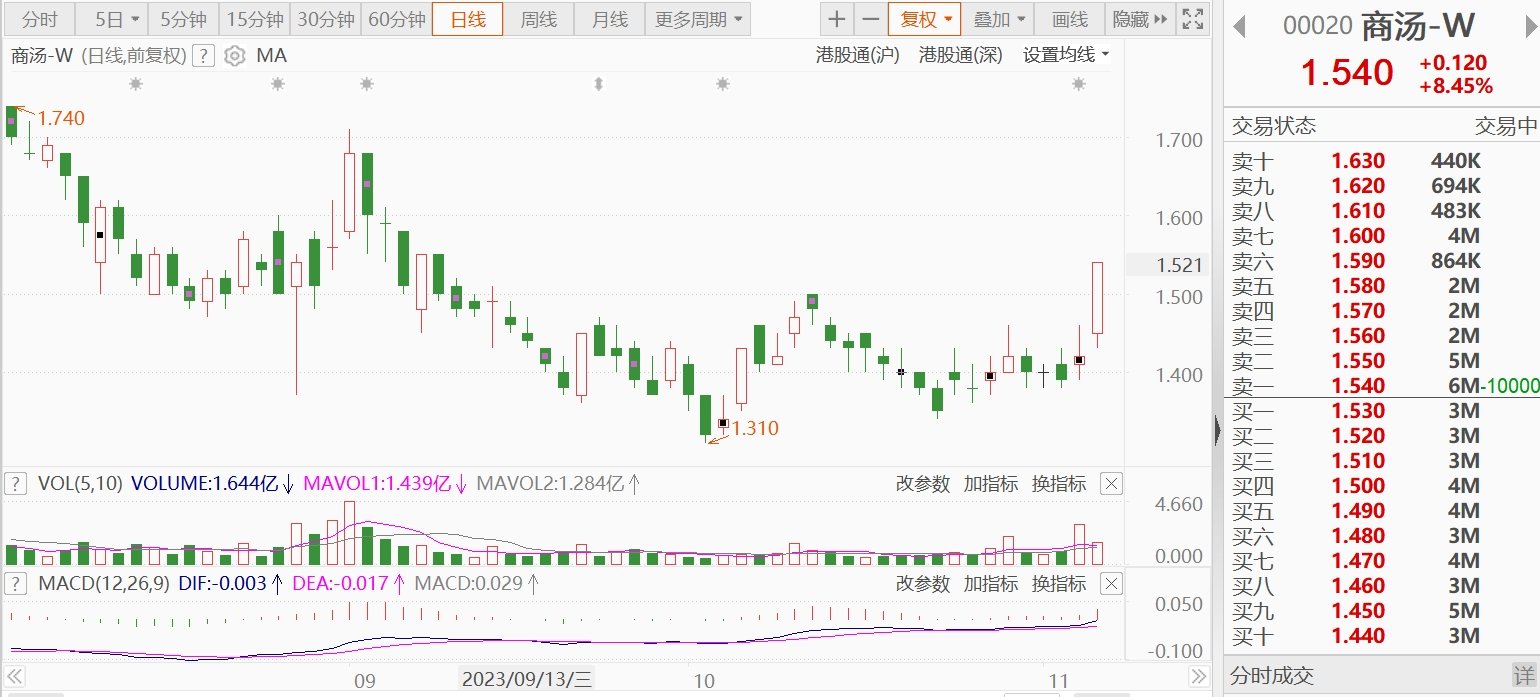Close the MACD indicator panel
Image resolution: width=1540 pixels, height=697 pixels.
pos(1111,583)
